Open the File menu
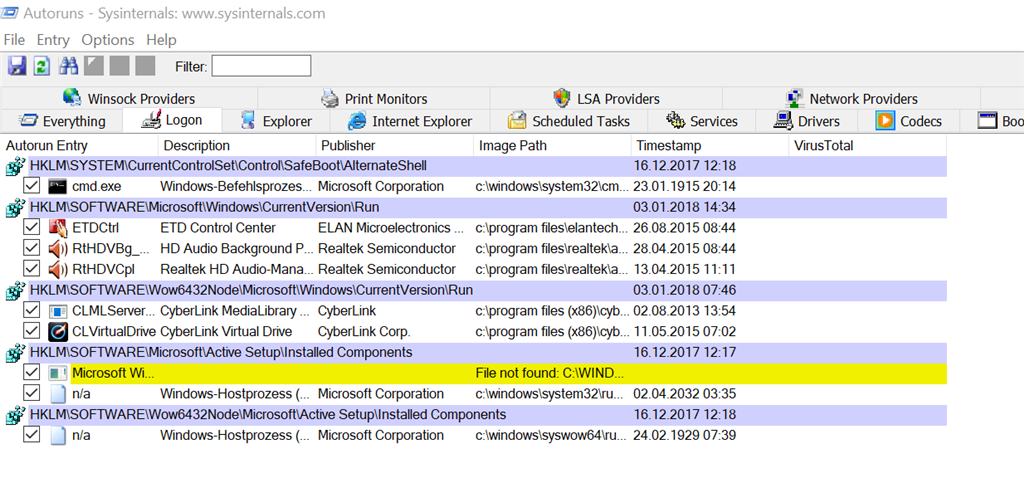The width and height of the screenshot is (1024, 502). 14,40
